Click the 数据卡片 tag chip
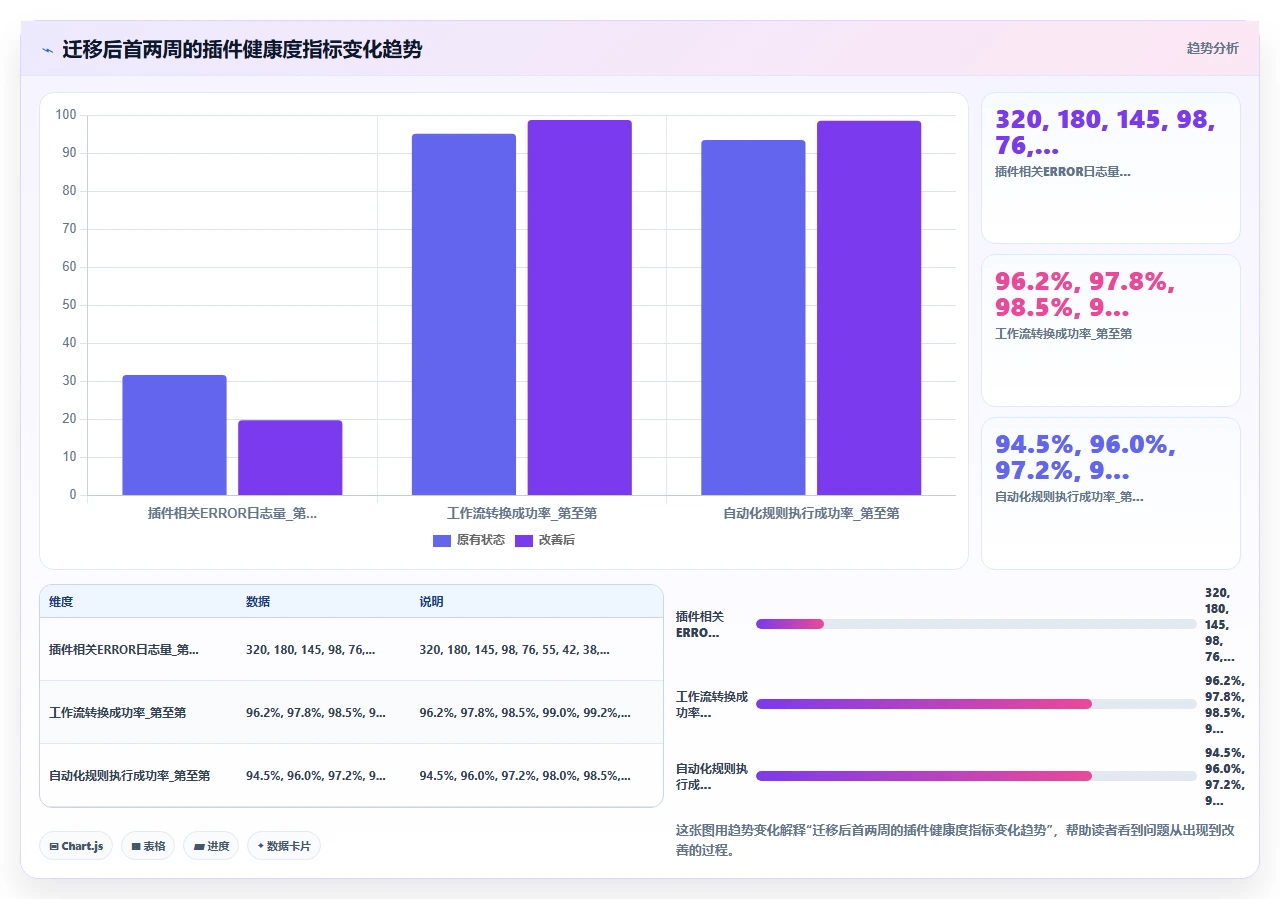 (x=284, y=846)
